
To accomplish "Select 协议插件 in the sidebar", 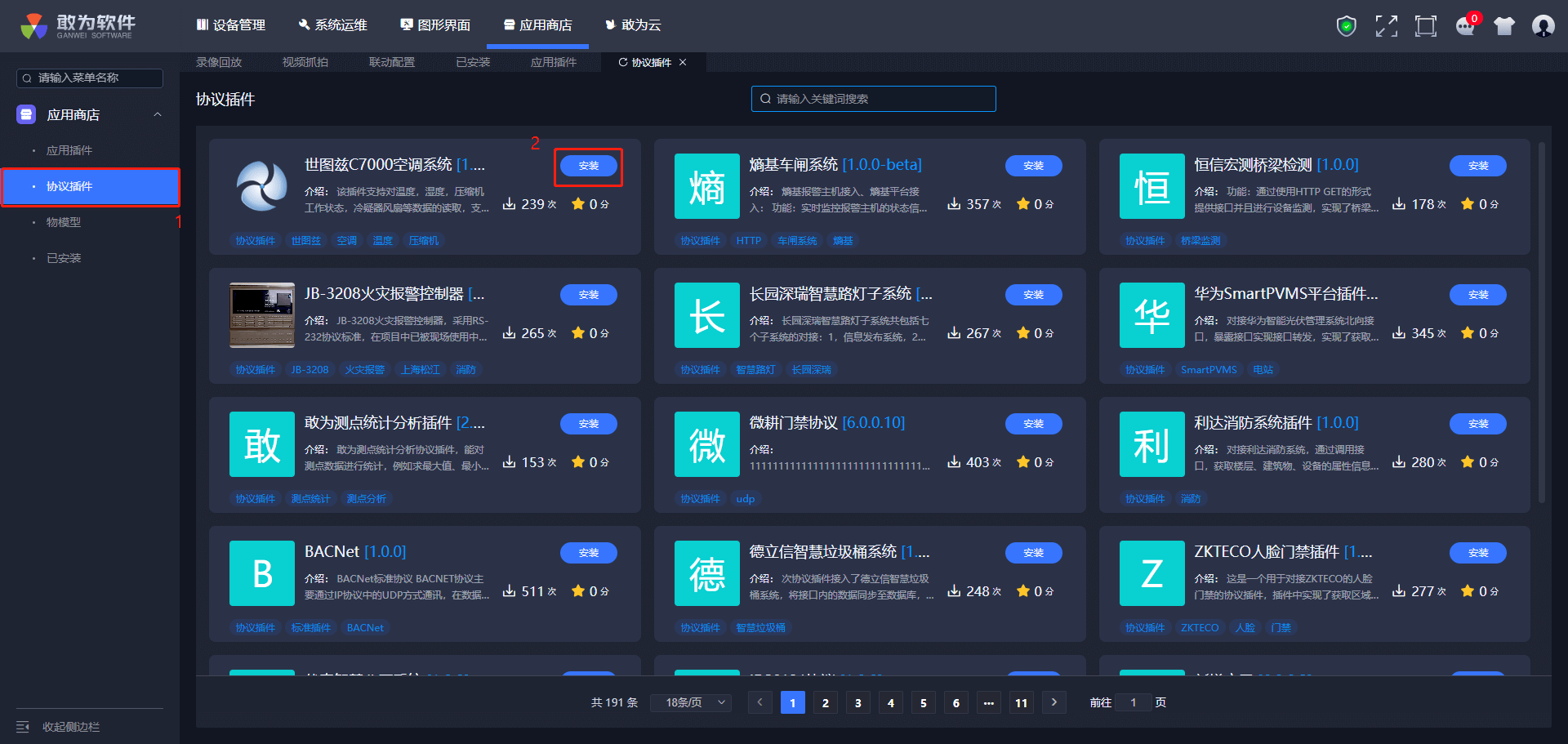I will pos(90,186).
